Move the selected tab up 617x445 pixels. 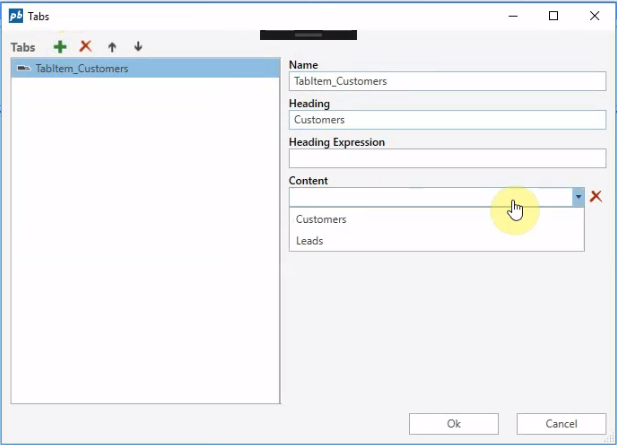[x=112, y=47]
